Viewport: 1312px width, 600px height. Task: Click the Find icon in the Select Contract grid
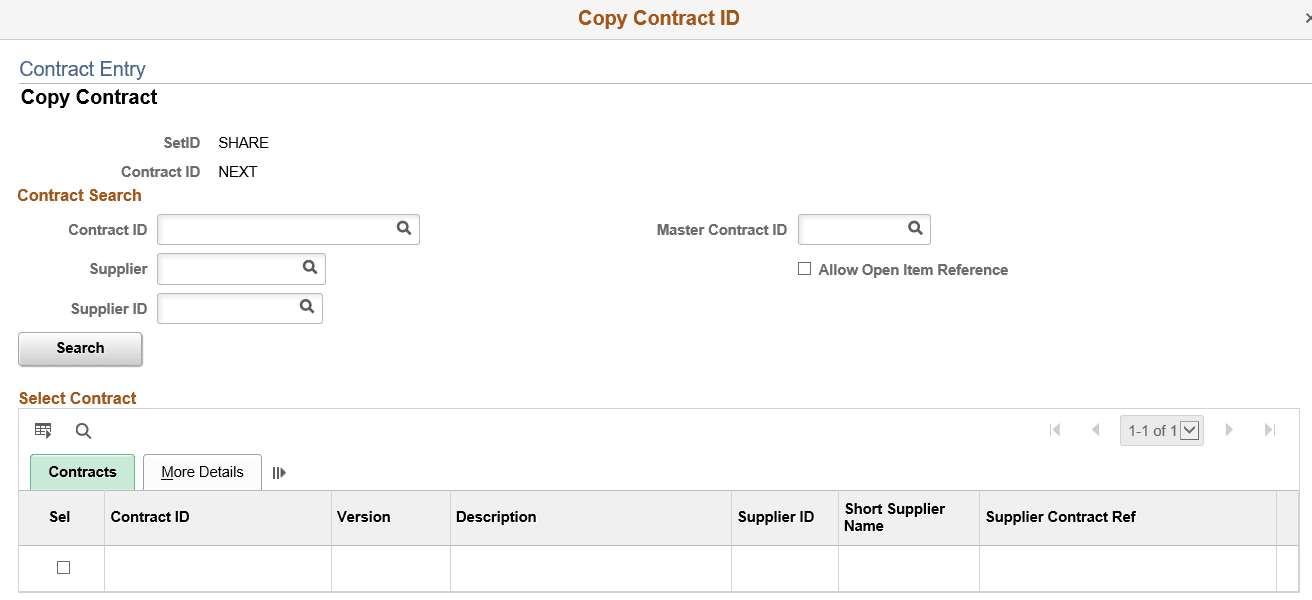[x=83, y=430]
